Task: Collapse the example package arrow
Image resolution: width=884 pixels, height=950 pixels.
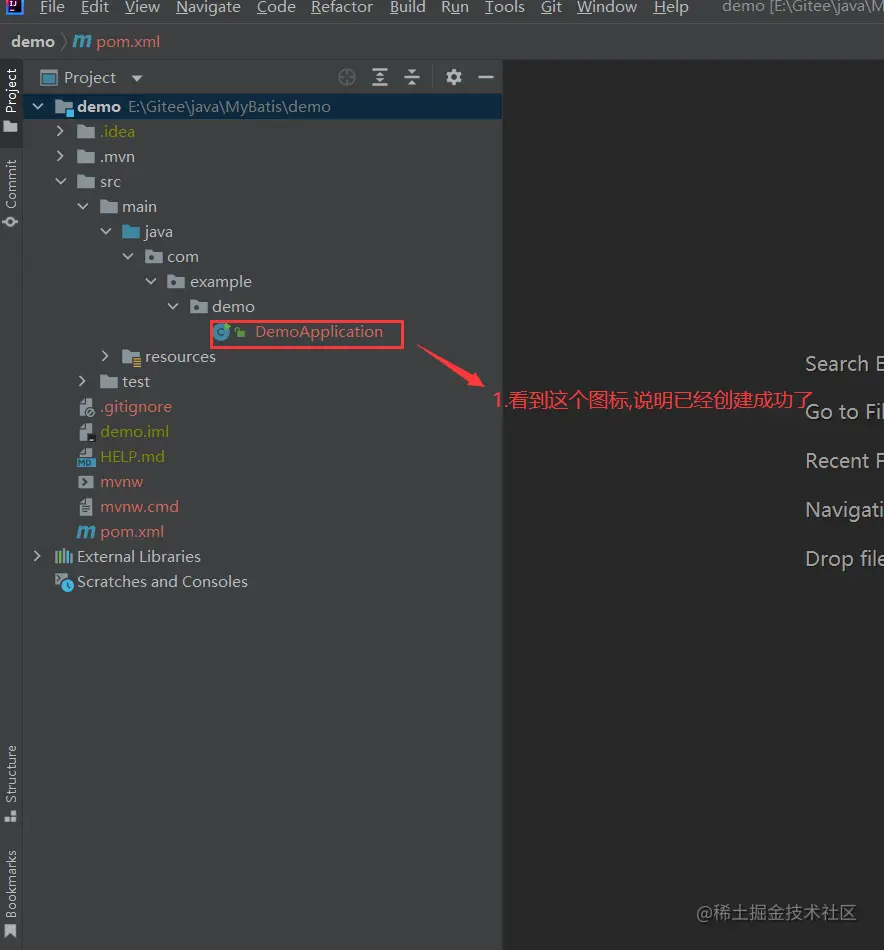Action: 151,281
